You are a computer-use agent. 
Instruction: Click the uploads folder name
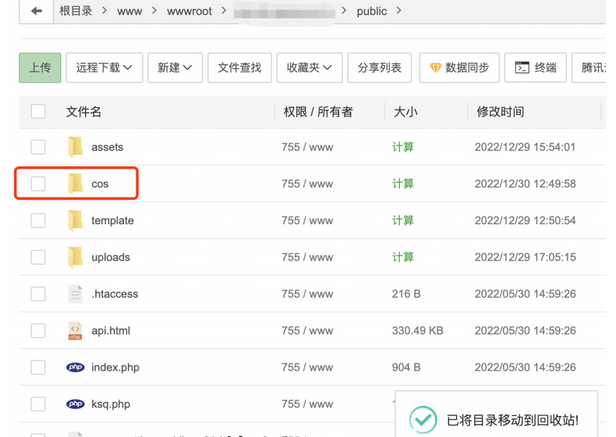click(110, 257)
